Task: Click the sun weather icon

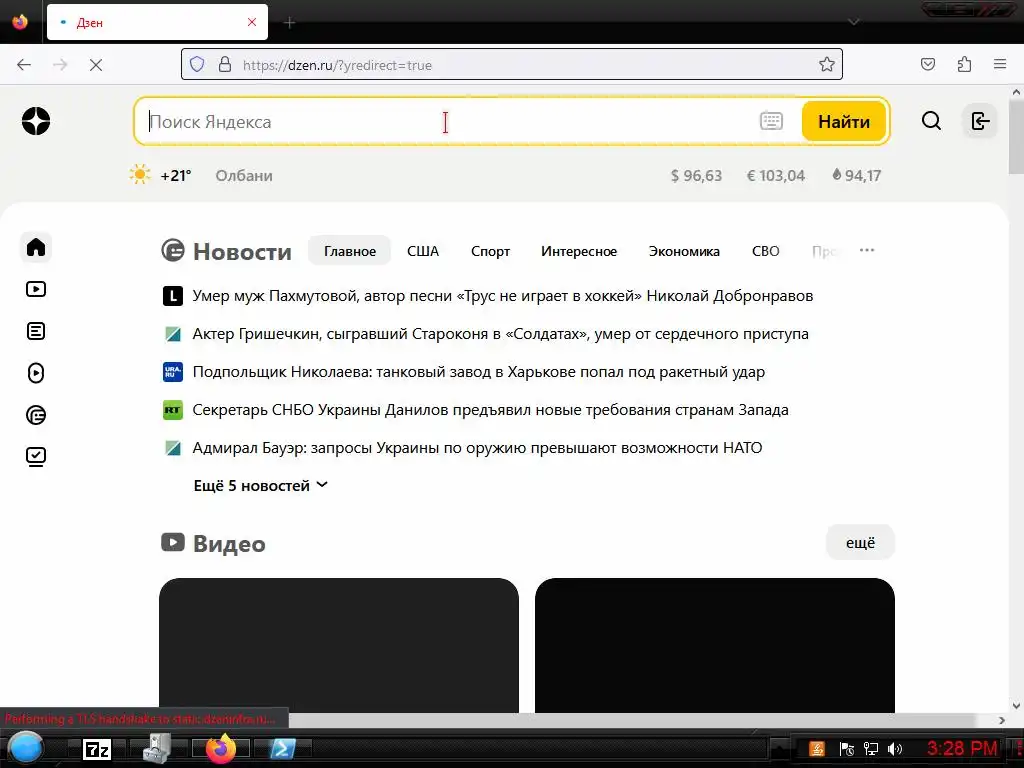Action: (140, 174)
